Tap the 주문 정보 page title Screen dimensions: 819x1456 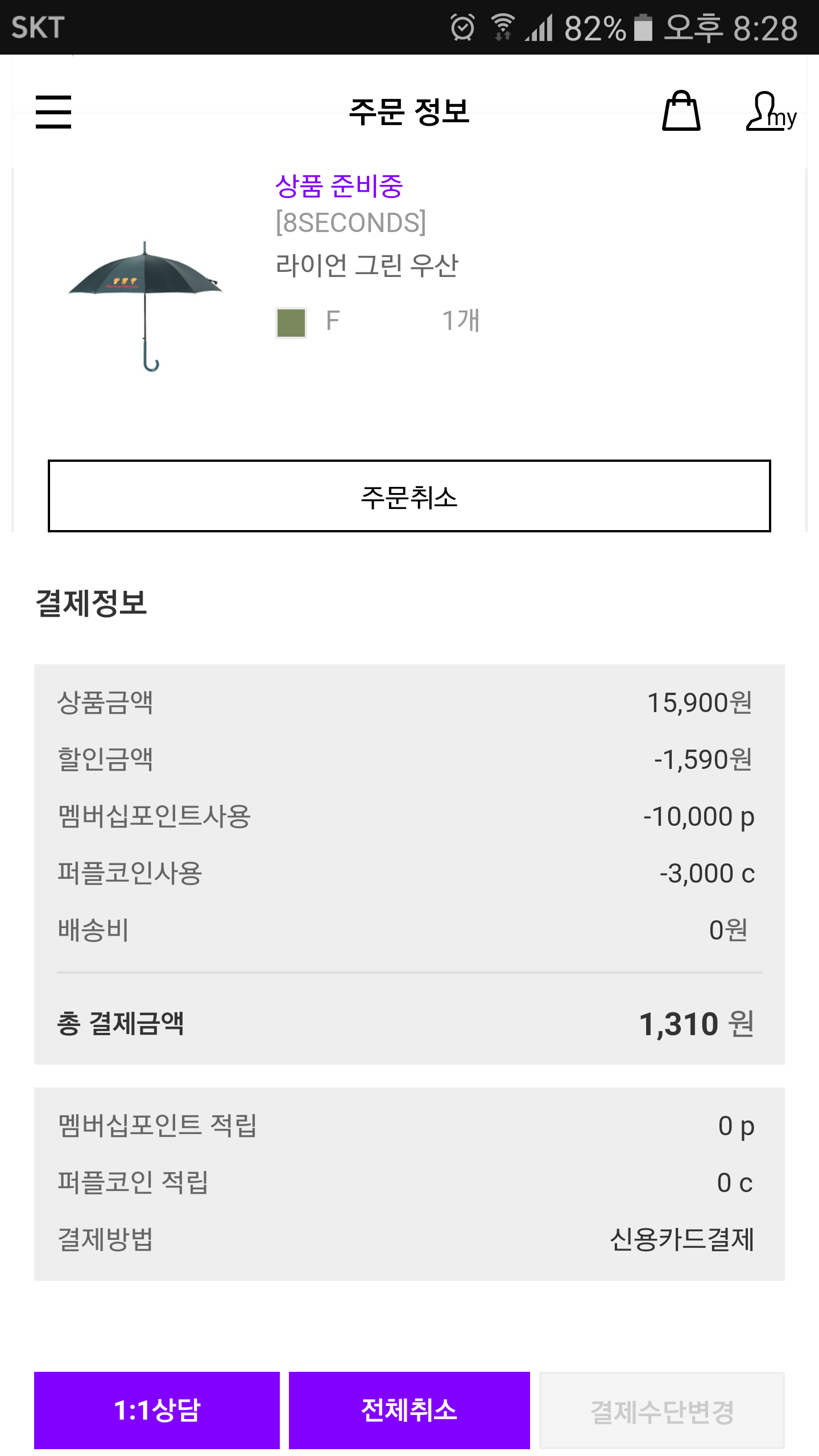[x=409, y=111]
